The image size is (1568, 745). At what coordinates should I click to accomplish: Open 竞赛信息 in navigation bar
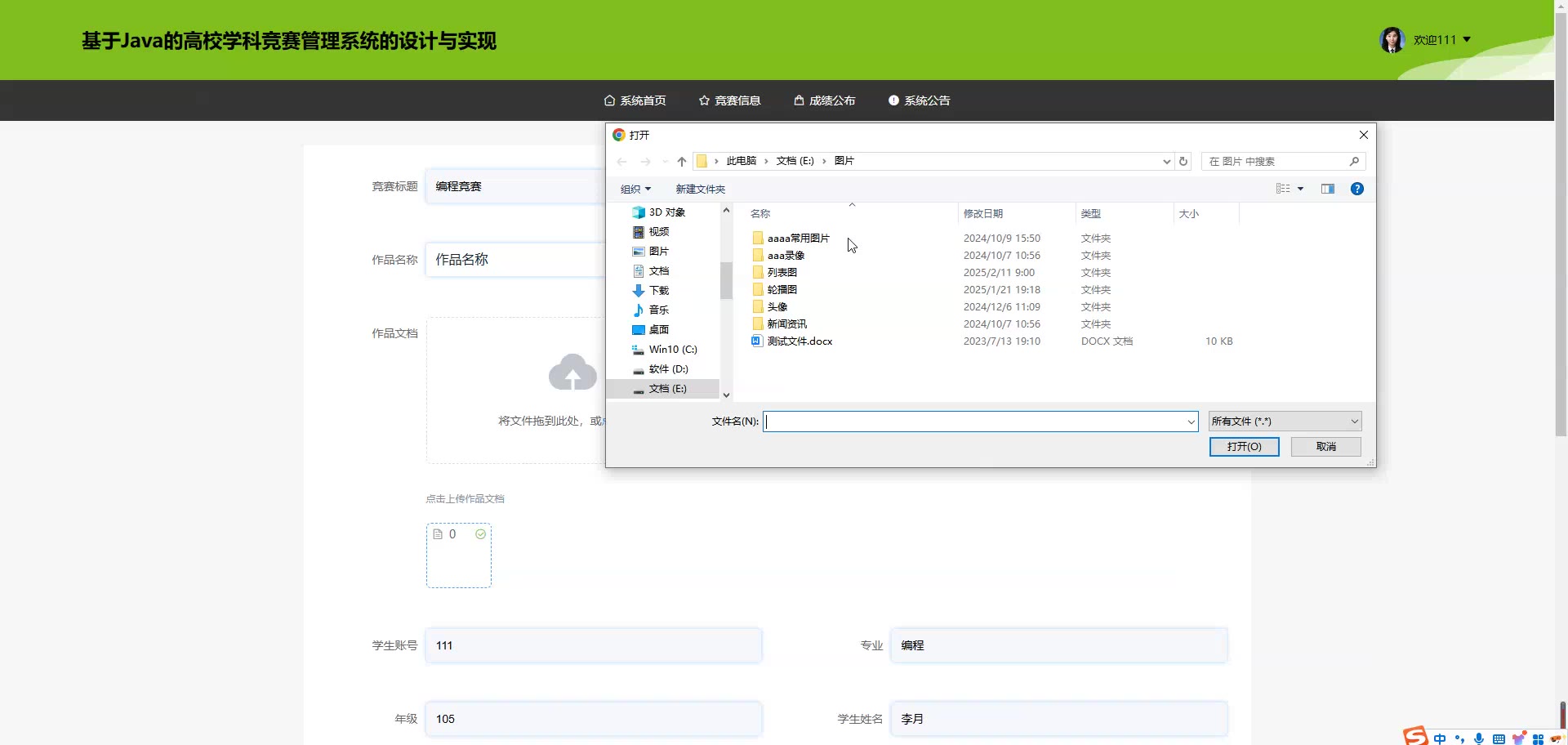coord(729,100)
